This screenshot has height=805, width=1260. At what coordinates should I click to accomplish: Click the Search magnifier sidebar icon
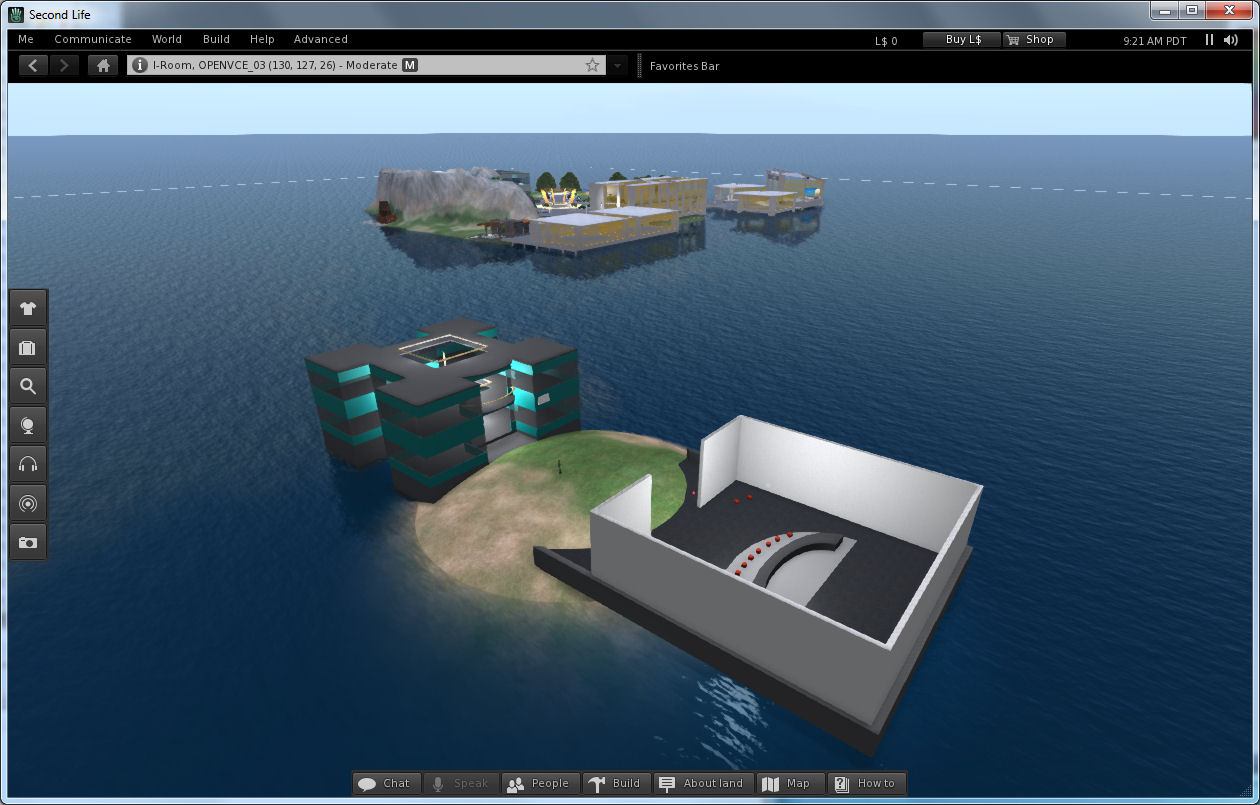click(28, 387)
